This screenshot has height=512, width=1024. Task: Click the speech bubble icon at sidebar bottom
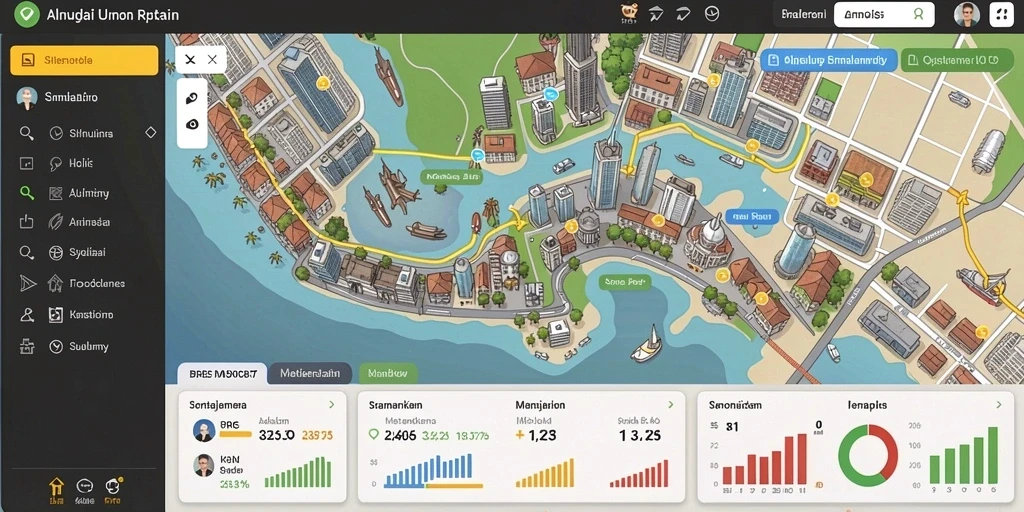pyautogui.click(x=85, y=487)
